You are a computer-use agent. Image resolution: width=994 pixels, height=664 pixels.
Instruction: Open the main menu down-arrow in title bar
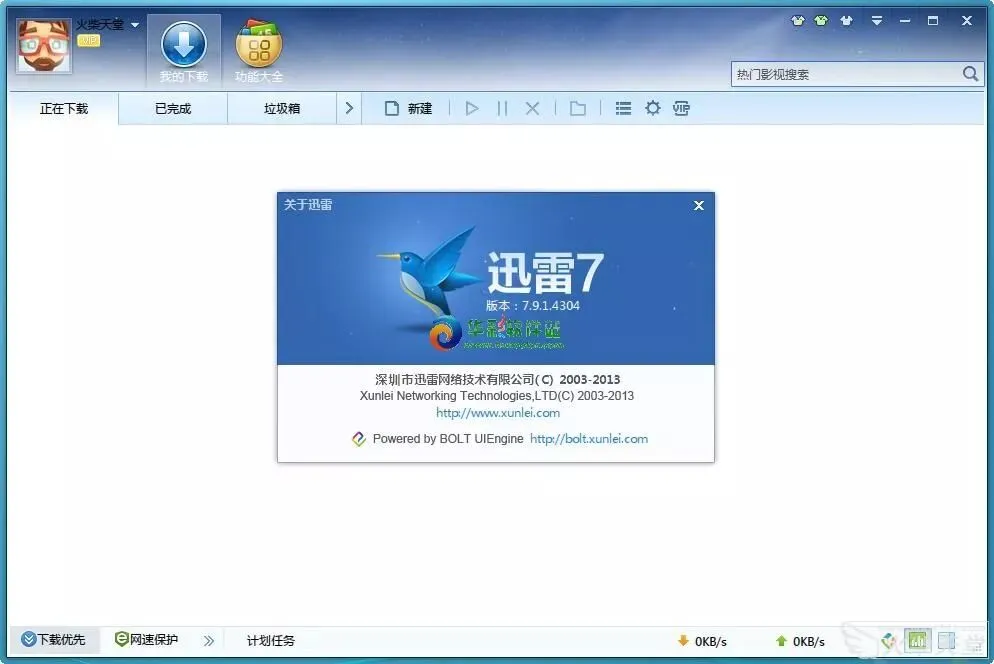[x=877, y=21]
